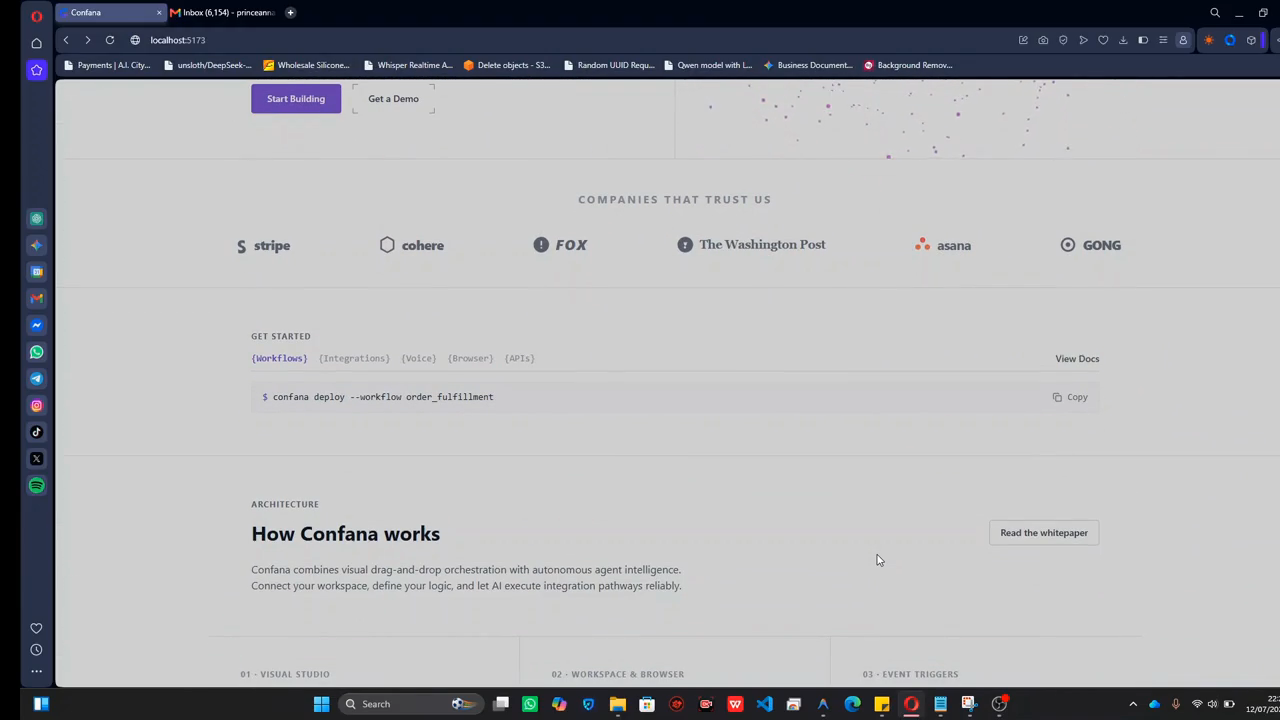Image resolution: width=1280 pixels, height=720 pixels.
Task: Copy the confana deploy command
Action: coord(1070,397)
